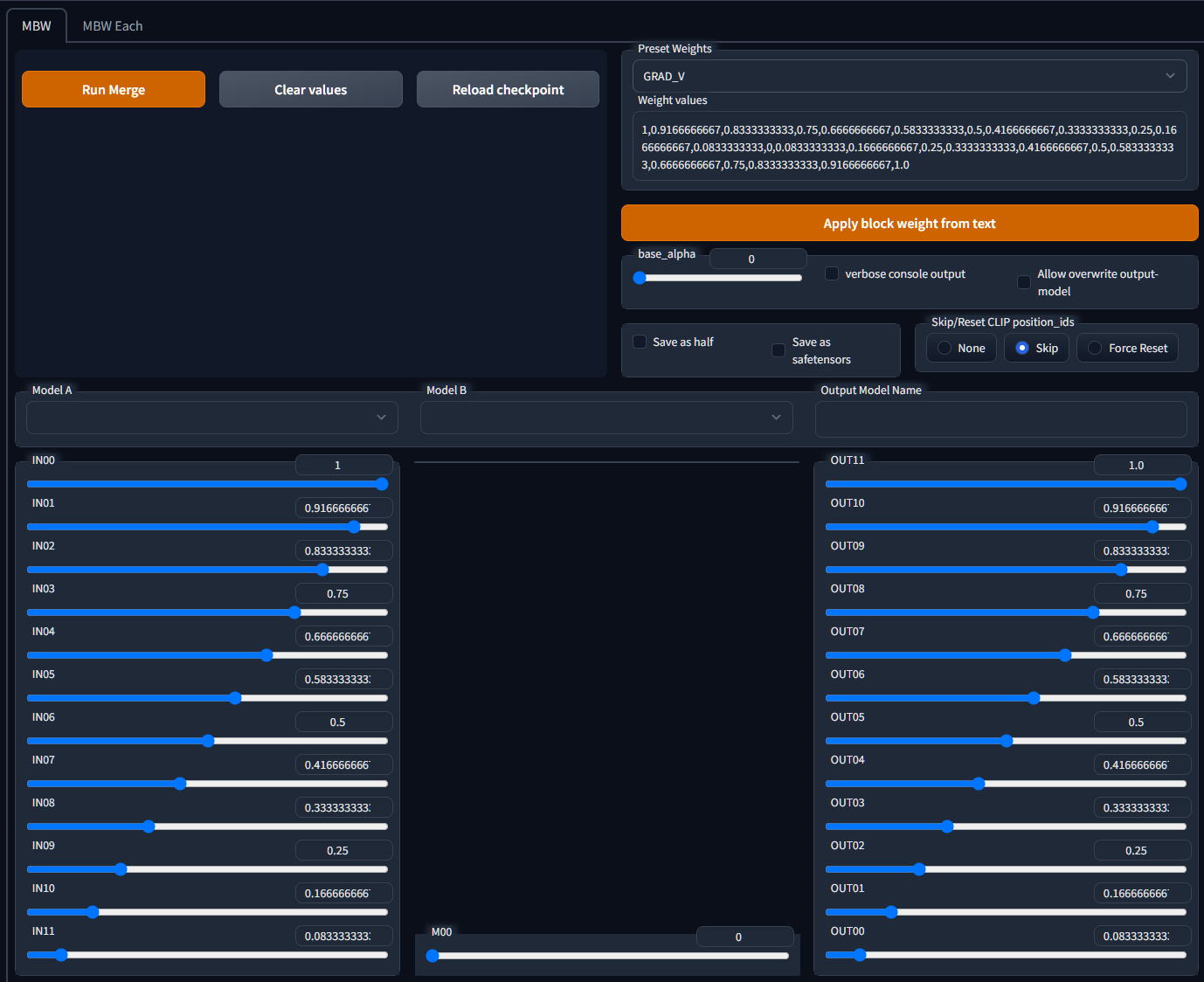The height and width of the screenshot is (982, 1204).
Task: Click the Weight values text area
Action: [910, 147]
